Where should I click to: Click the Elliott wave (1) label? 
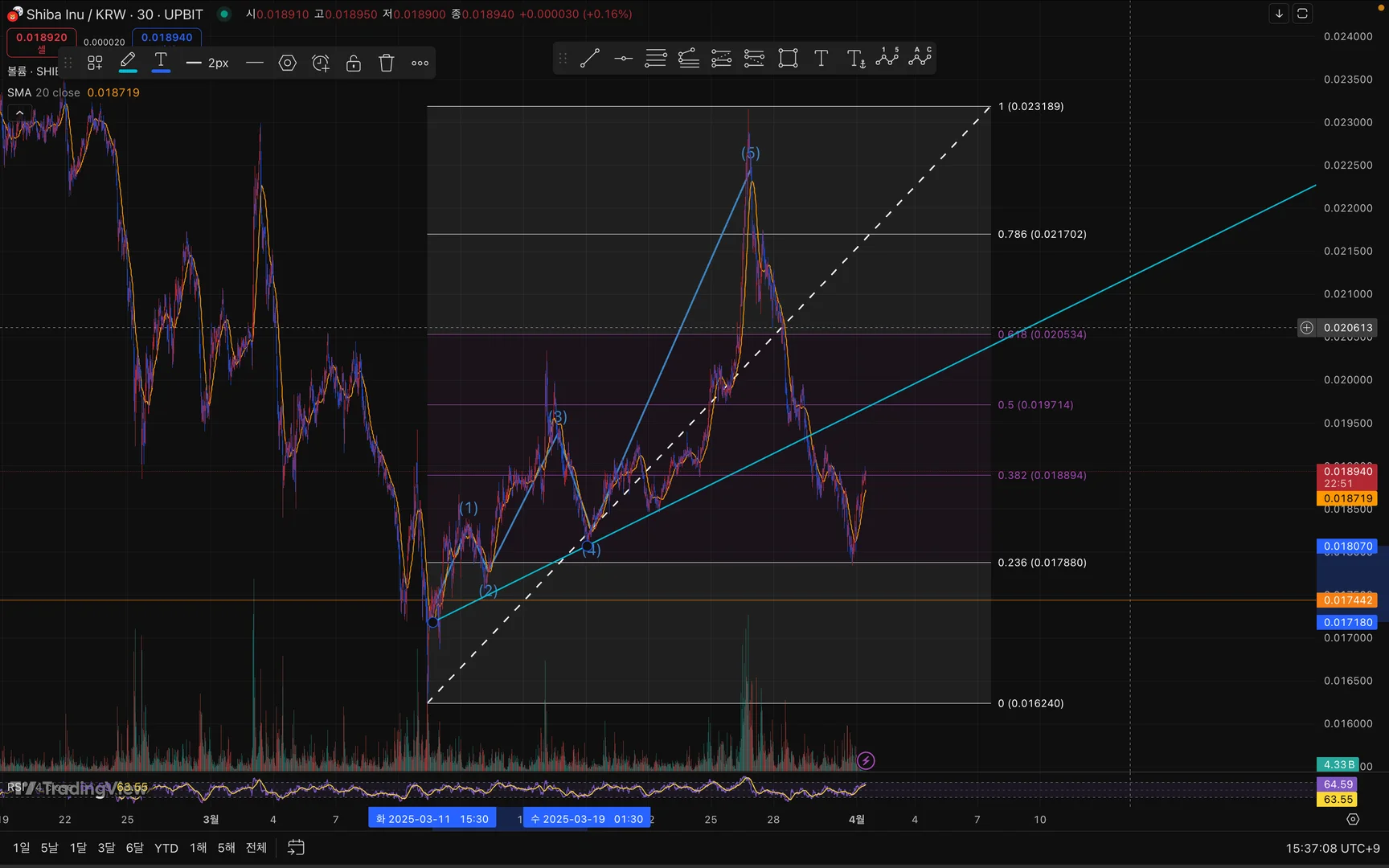pos(468,508)
